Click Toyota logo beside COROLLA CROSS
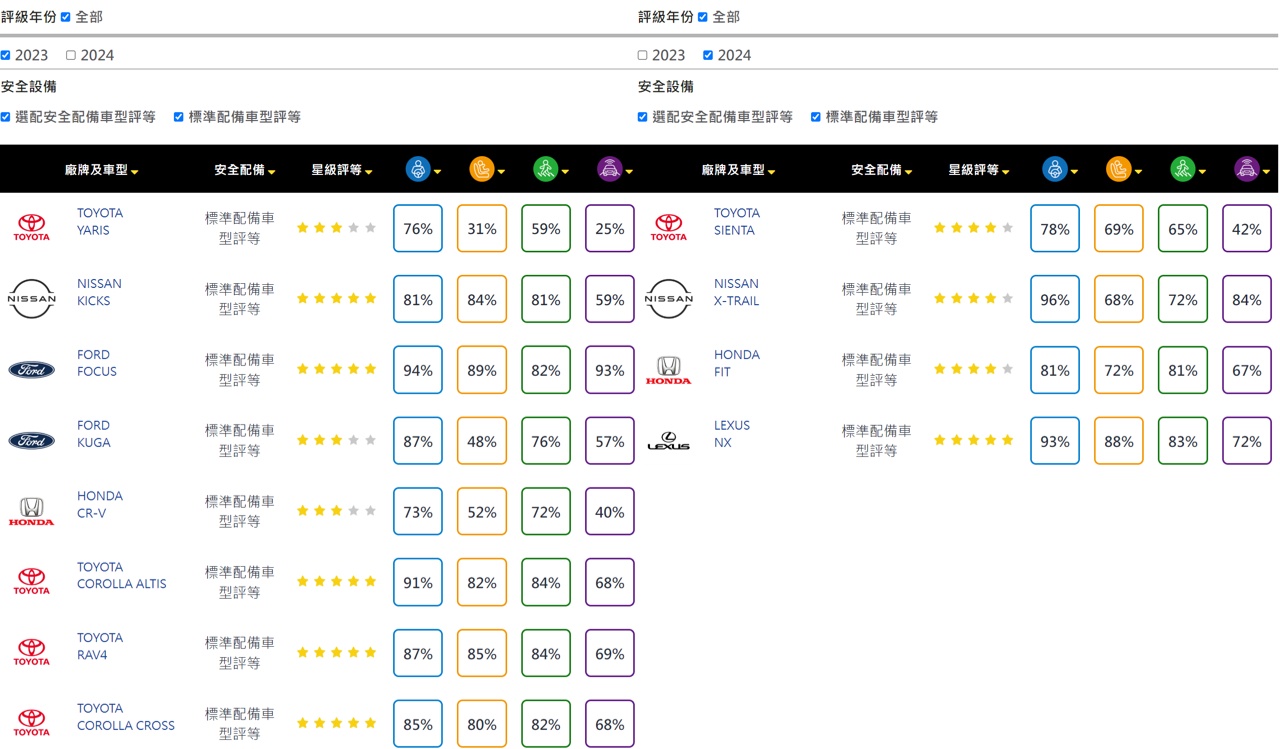 click(x=31, y=724)
